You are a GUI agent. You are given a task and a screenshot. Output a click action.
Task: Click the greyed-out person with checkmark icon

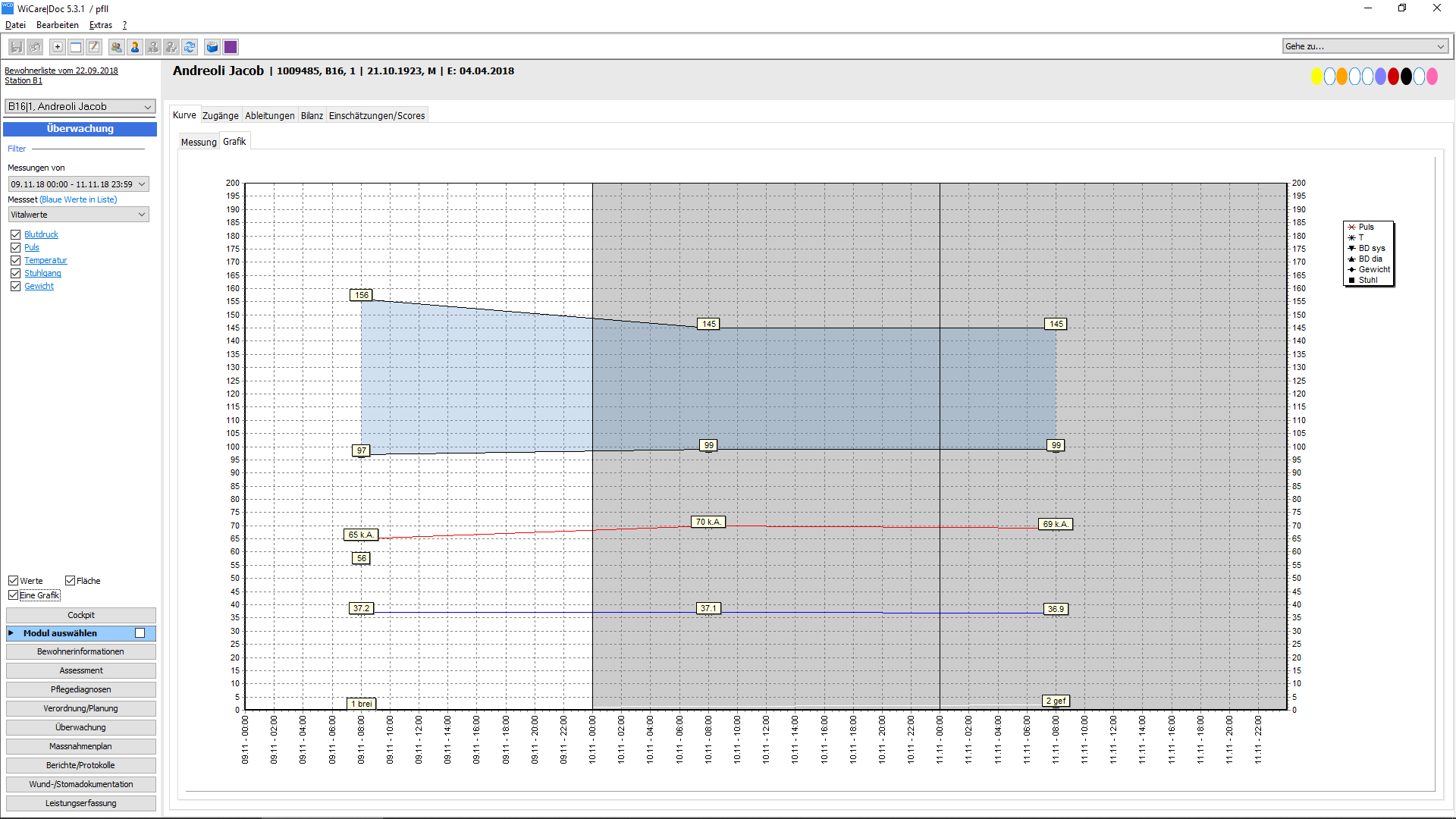(171, 47)
